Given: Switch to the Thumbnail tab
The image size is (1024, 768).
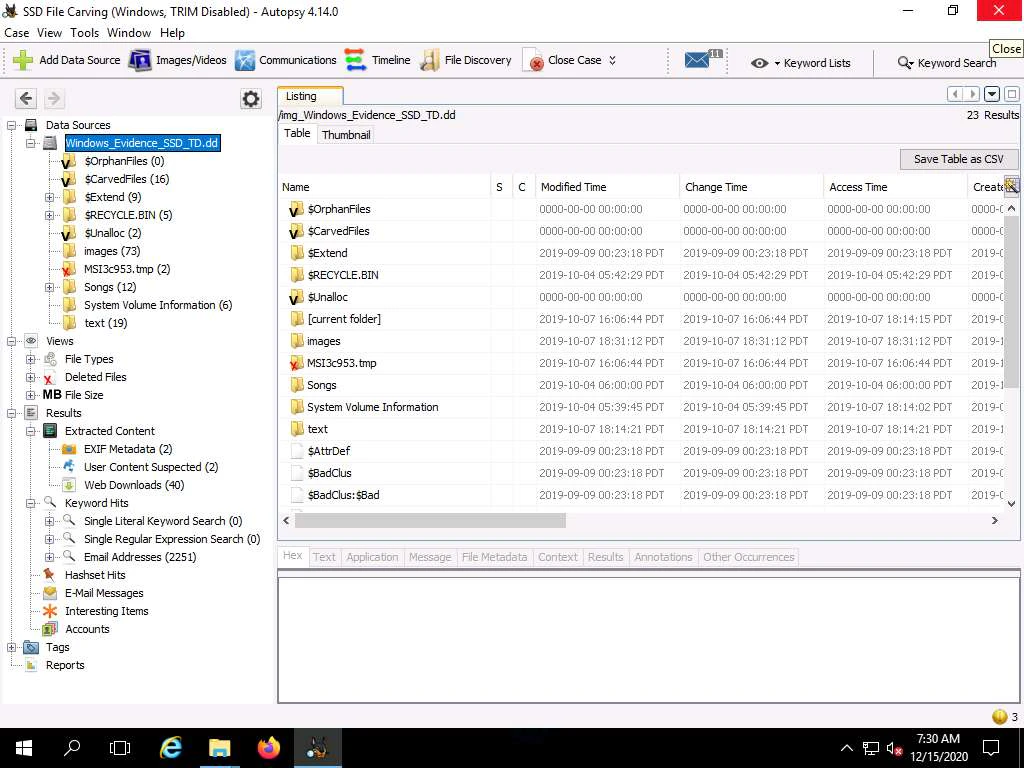Looking at the screenshot, I should 346,135.
